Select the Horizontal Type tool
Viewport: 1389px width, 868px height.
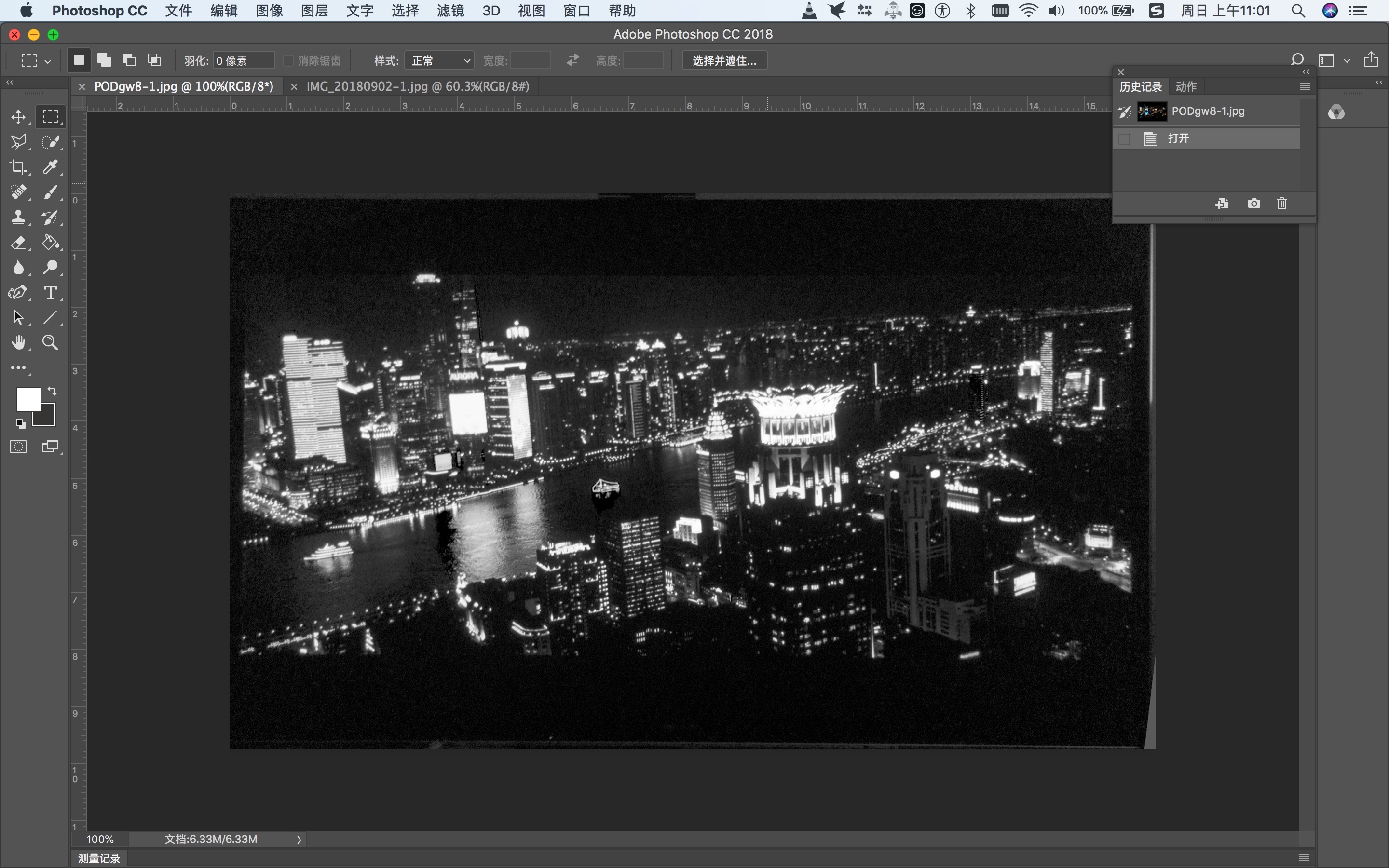50,293
